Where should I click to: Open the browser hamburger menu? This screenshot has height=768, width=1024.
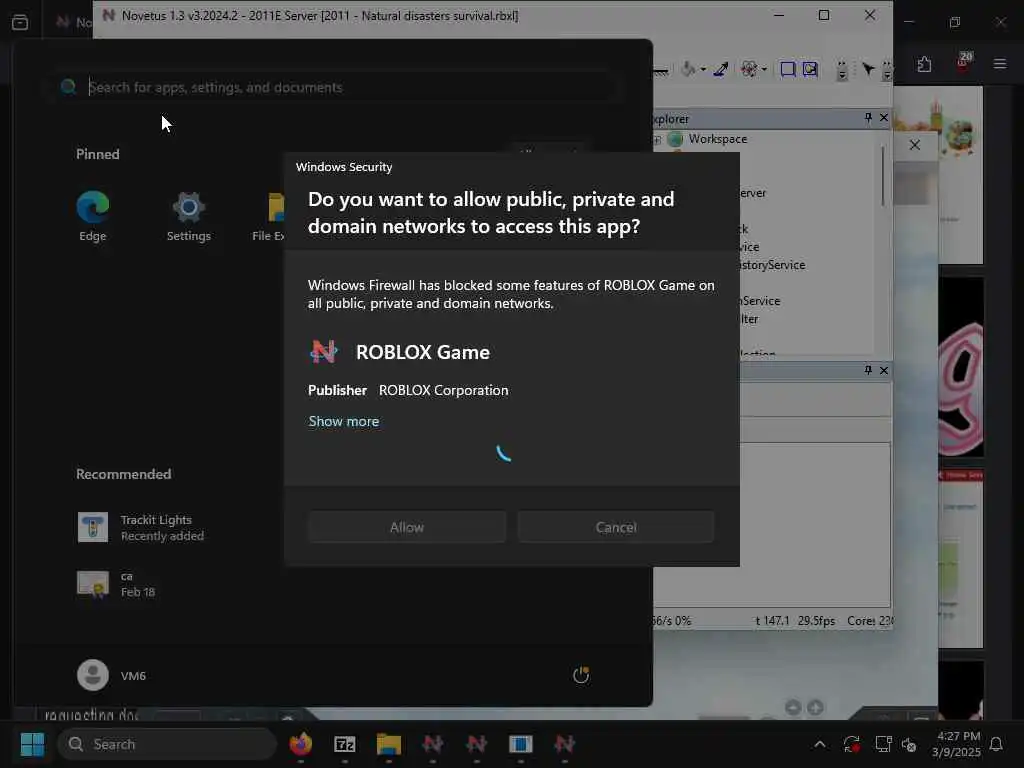click(x=1000, y=64)
